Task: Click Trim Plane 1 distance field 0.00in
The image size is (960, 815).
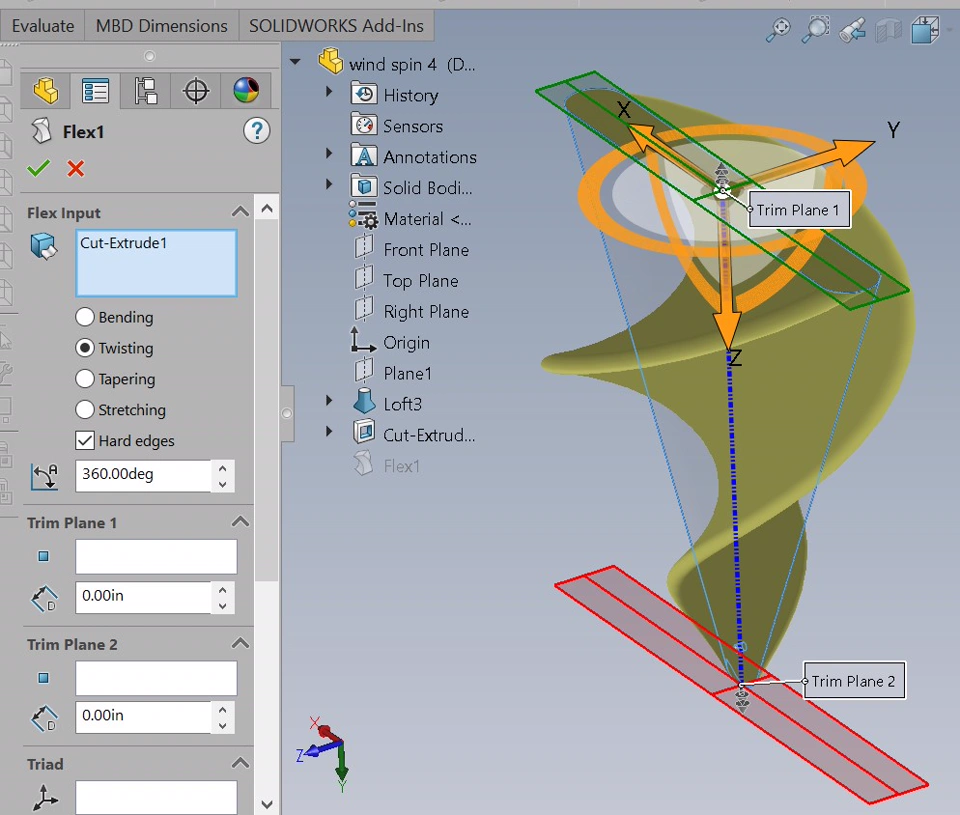Action: (x=143, y=597)
